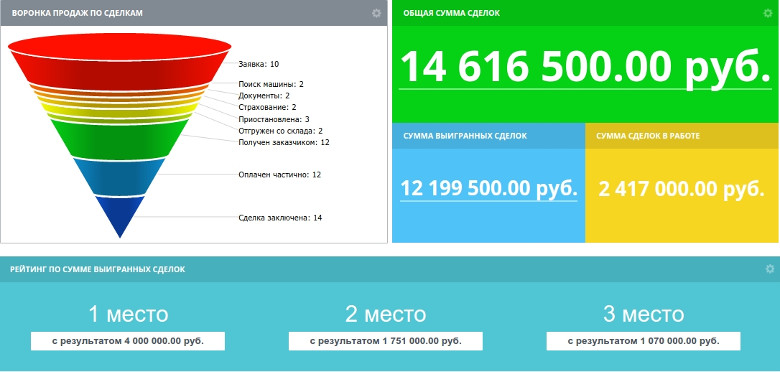Click the 2 417 000.00 руб. in-work amount
Screen dimensions: 780x372
[x=681, y=189]
